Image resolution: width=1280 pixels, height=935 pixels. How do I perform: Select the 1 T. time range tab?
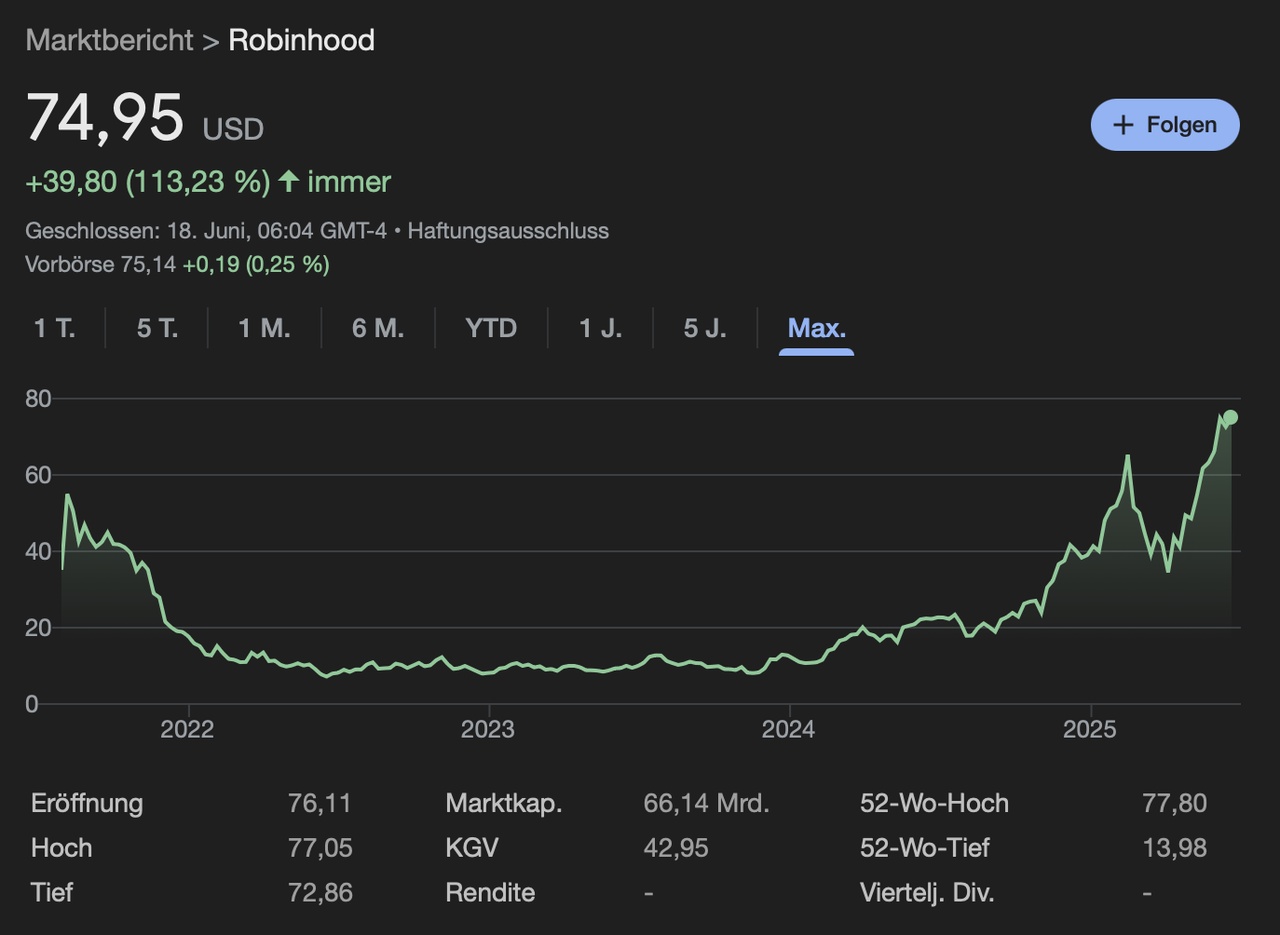54,328
